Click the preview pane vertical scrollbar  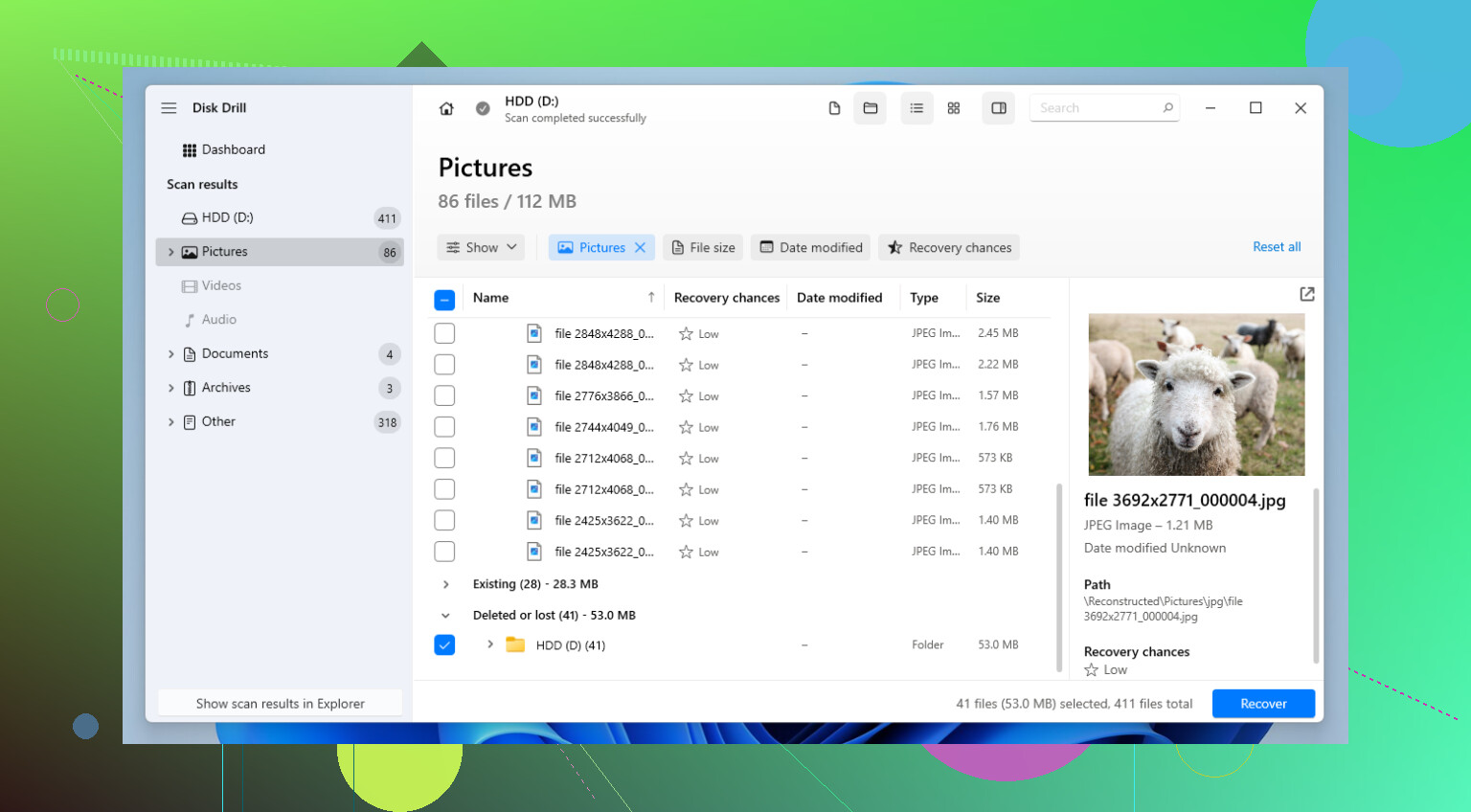coord(1316,575)
